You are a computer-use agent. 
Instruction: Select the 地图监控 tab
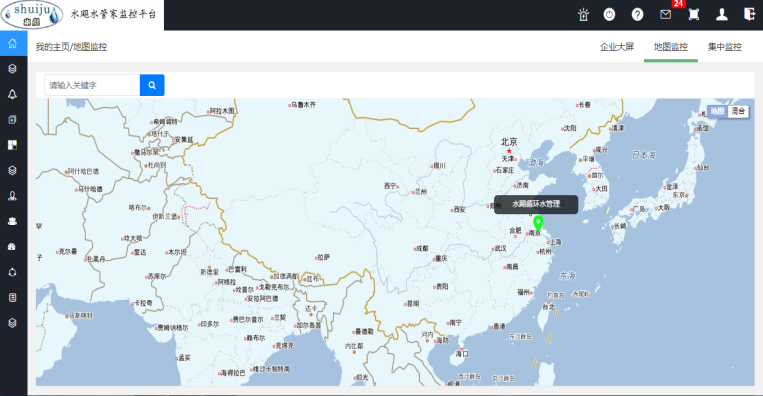click(671, 47)
